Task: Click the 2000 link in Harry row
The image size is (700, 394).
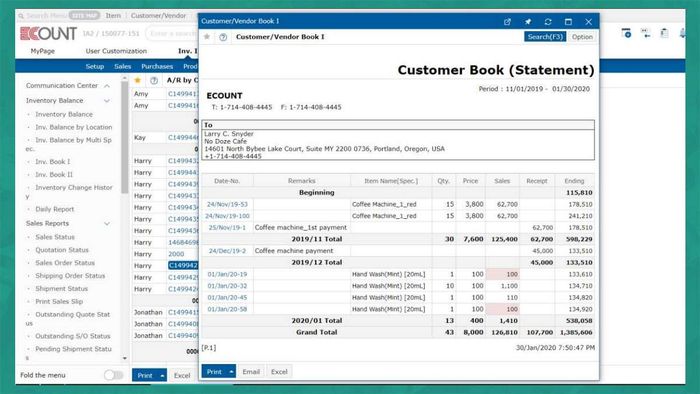Action: [176, 254]
